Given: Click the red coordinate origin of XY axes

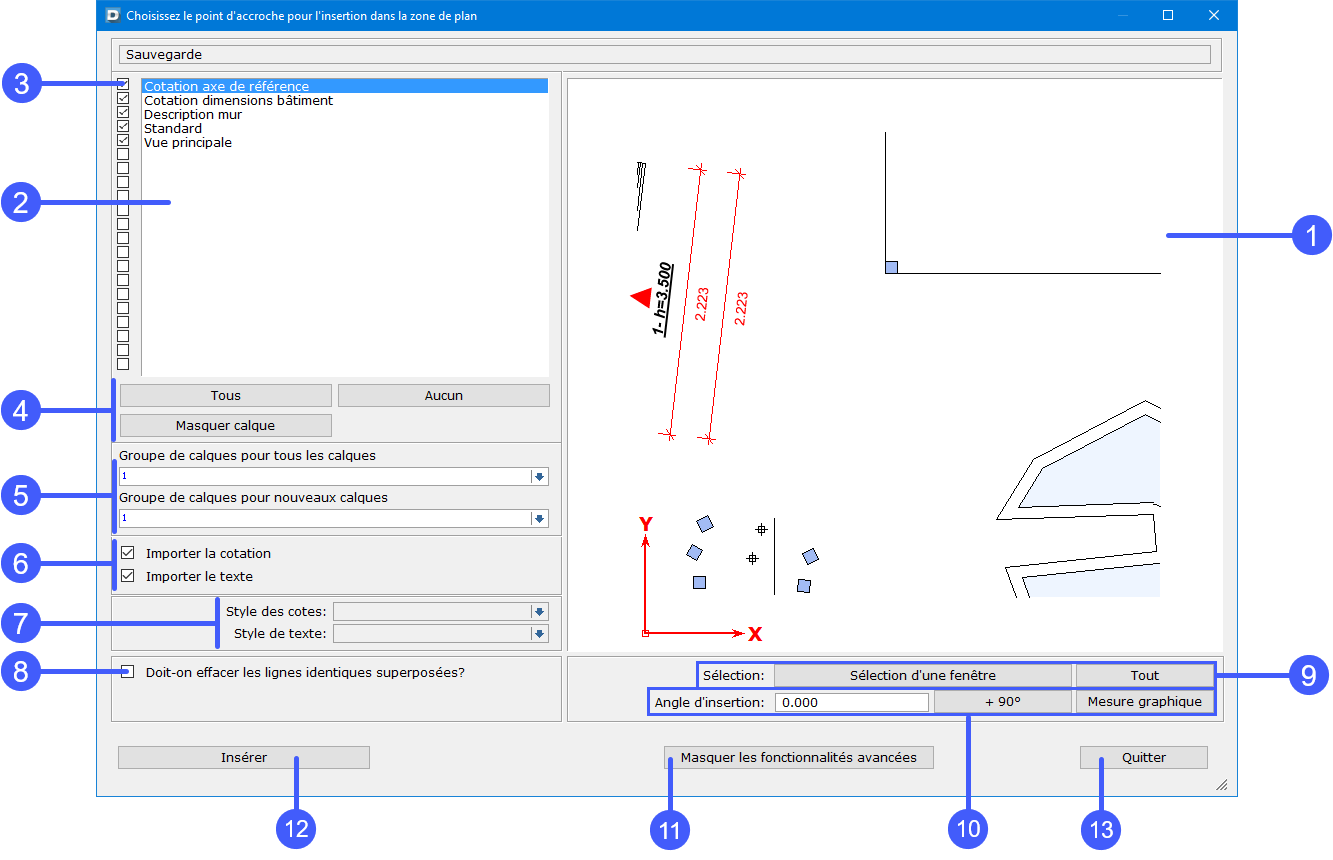Looking at the screenshot, I should (645, 633).
